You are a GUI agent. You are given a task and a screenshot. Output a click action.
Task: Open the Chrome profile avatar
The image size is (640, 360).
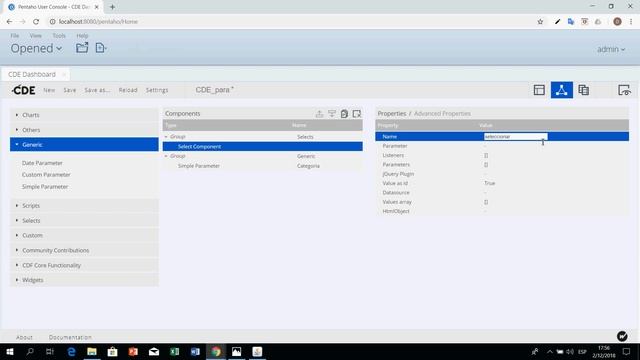coord(617,22)
